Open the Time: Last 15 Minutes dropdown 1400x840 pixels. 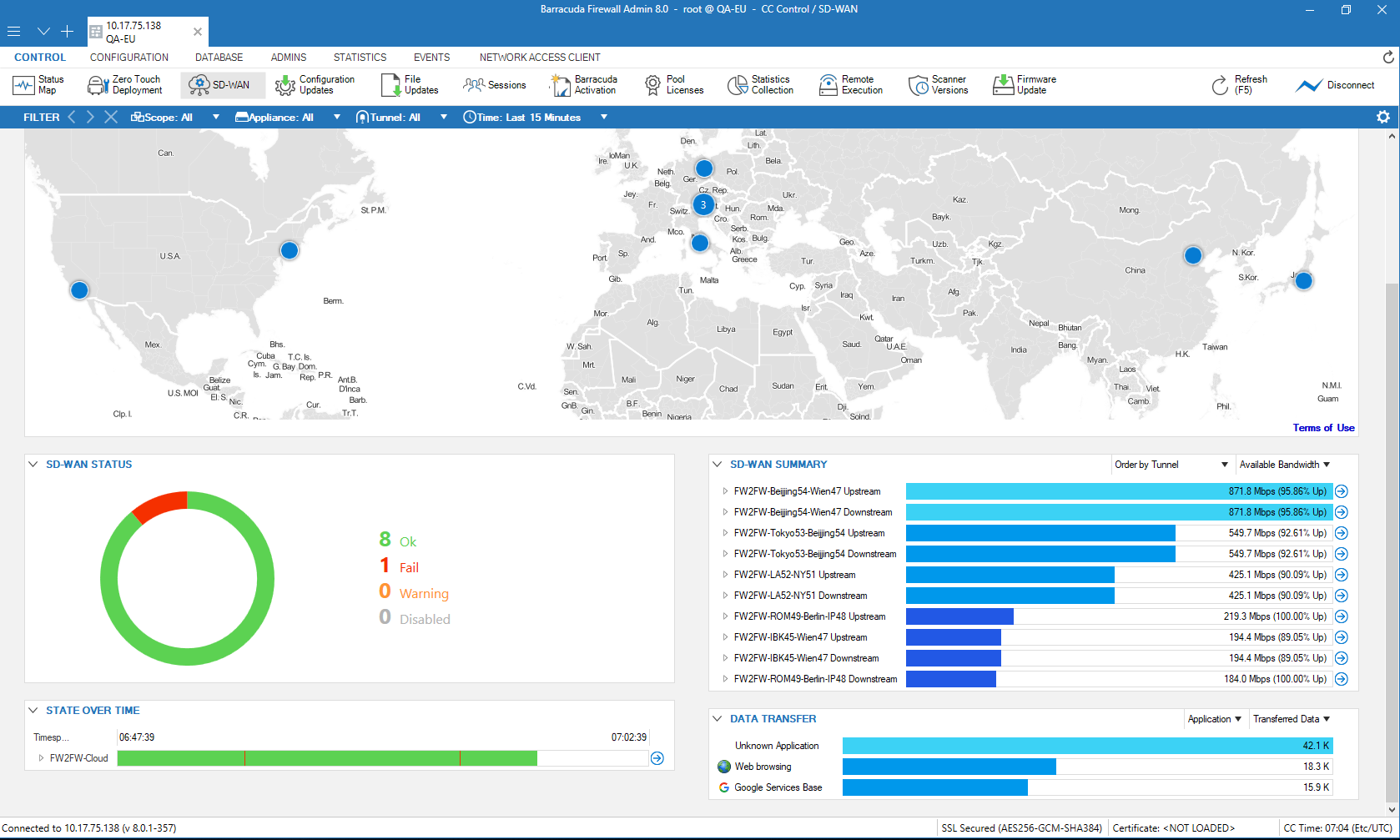(536, 117)
